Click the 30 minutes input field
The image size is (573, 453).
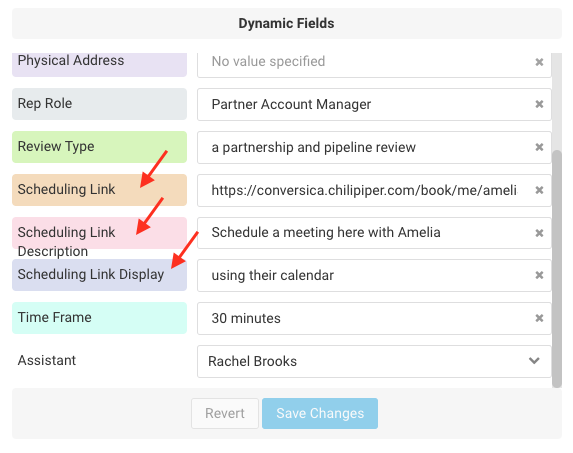(x=365, y=318)
